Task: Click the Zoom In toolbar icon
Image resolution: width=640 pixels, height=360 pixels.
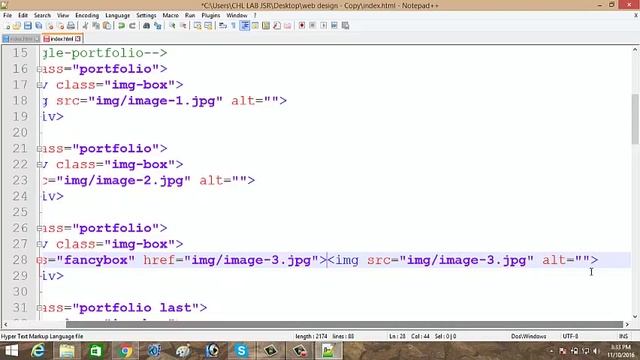Action: [x=172, y=26]
